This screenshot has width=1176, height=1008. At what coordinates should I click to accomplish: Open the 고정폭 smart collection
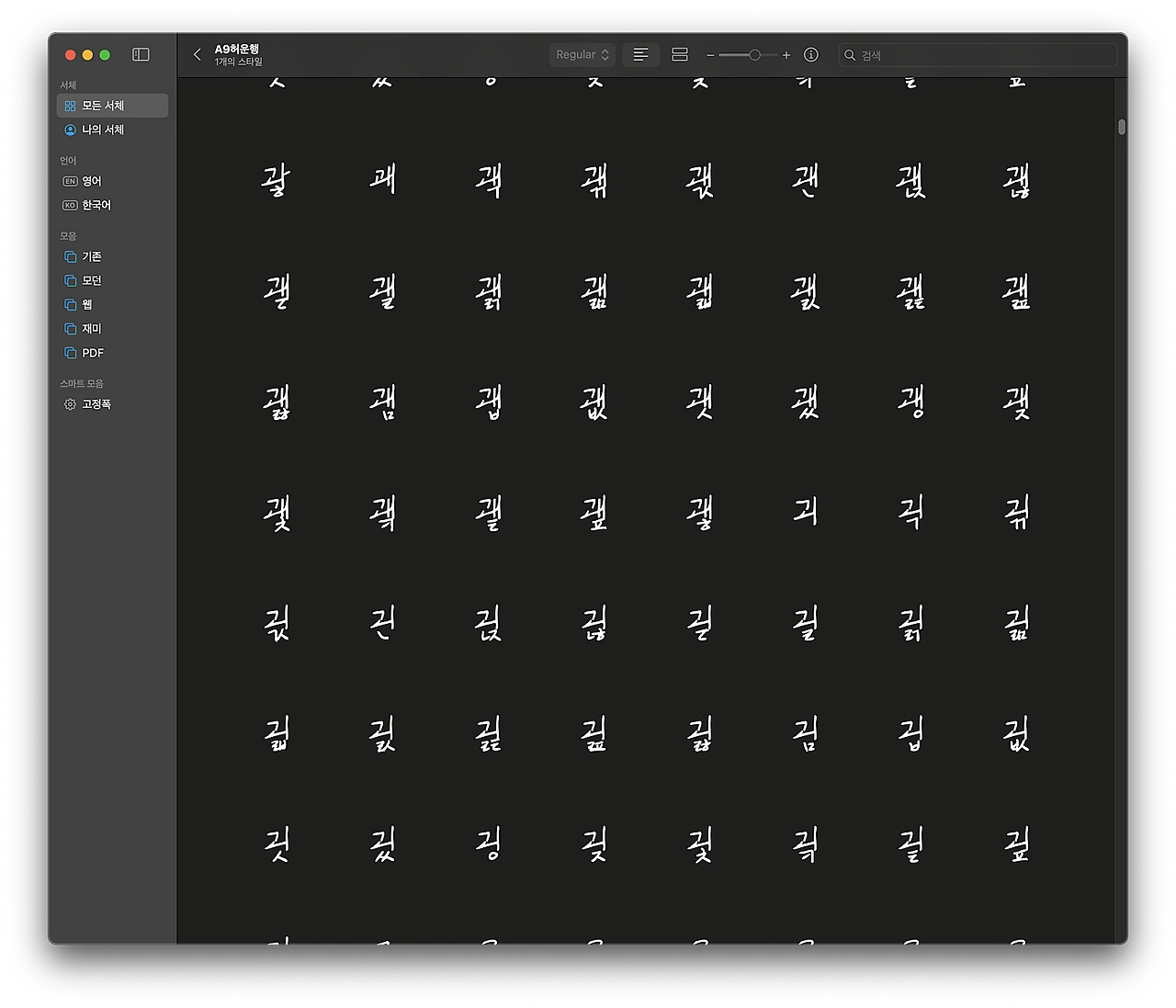112,404
